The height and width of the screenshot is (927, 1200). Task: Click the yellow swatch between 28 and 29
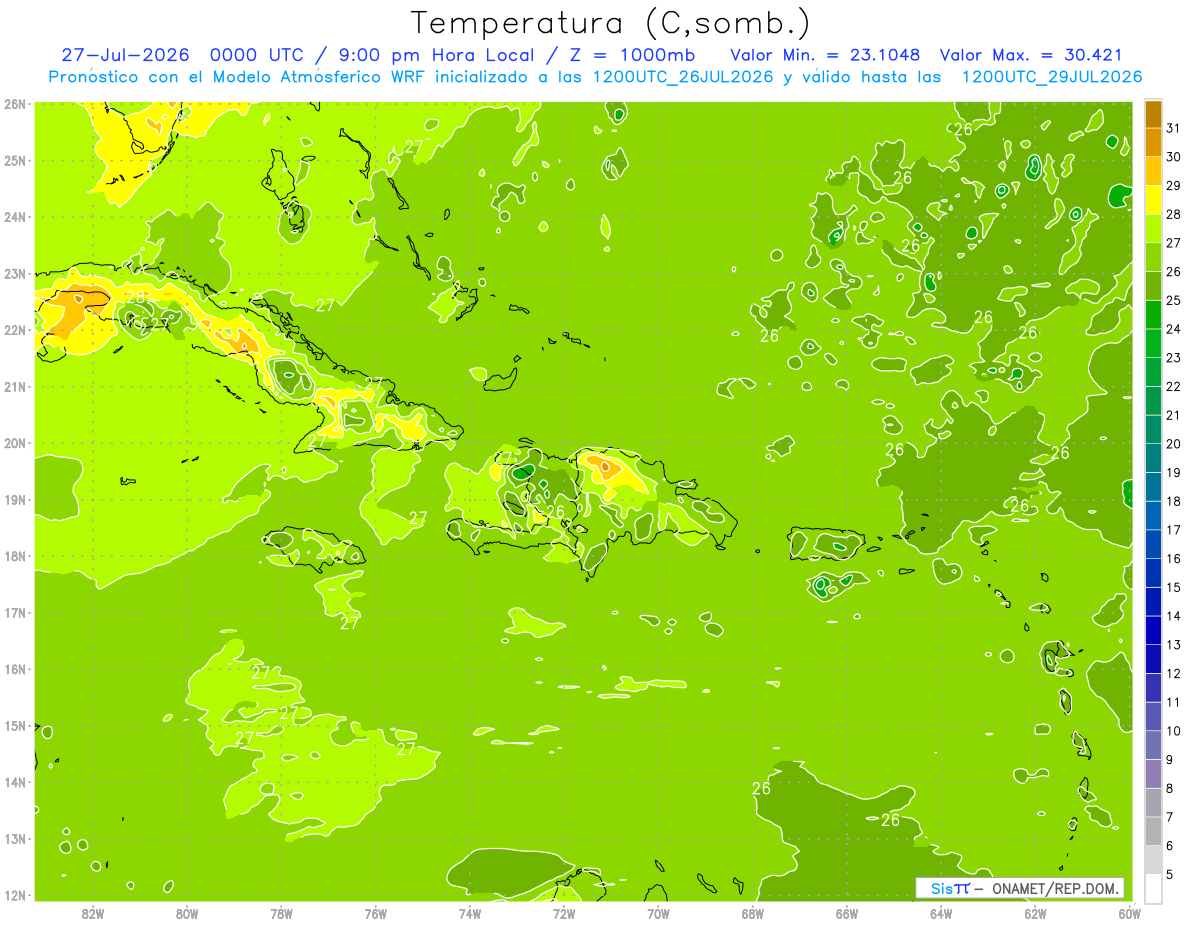1153,200
